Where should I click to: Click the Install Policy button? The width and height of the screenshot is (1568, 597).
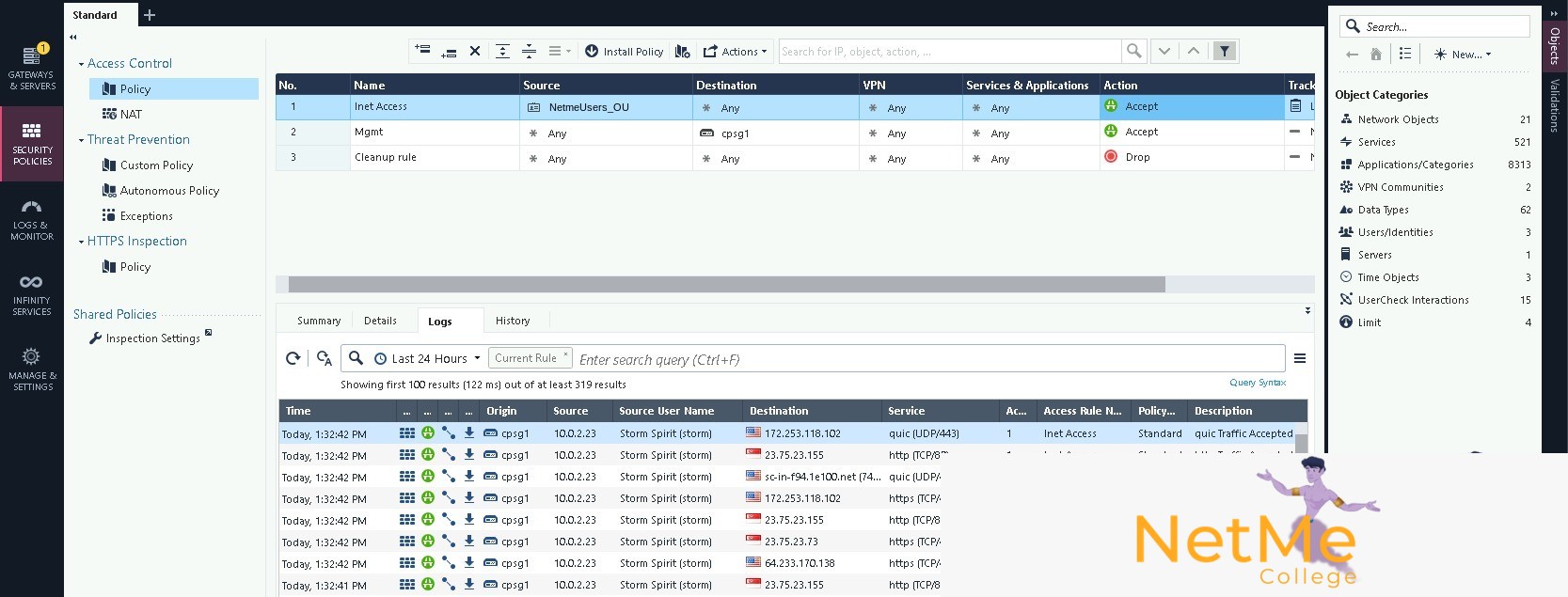[x=624, y=52]
